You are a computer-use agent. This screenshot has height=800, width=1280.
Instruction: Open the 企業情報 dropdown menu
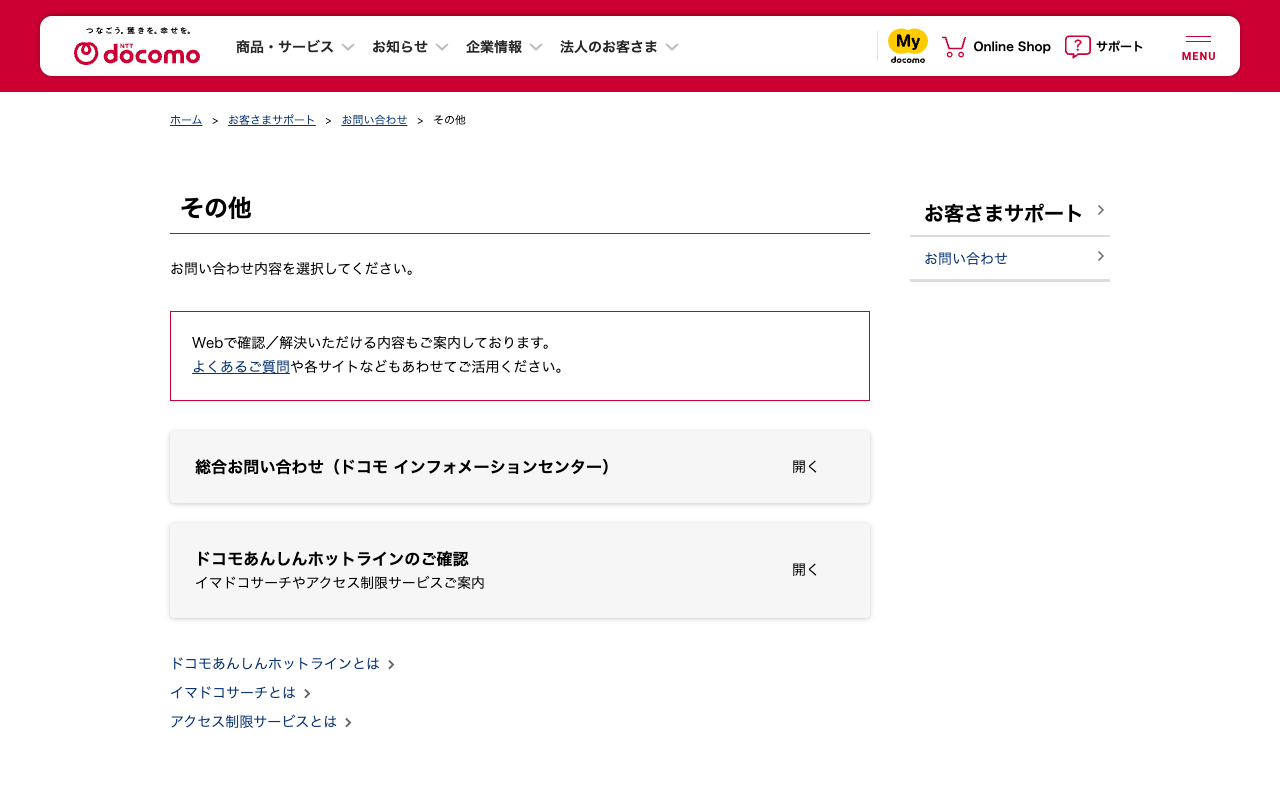tap(504, 47)
